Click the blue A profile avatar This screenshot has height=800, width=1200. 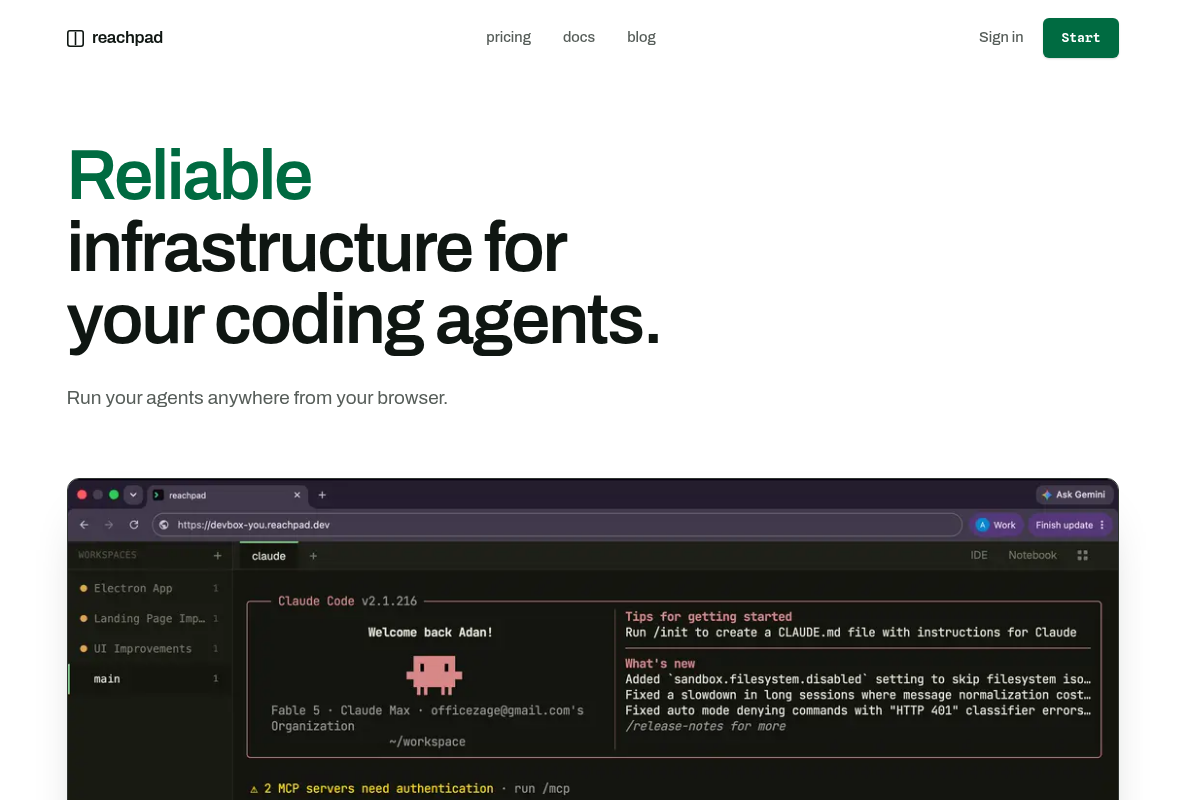(x=982, y=525)
